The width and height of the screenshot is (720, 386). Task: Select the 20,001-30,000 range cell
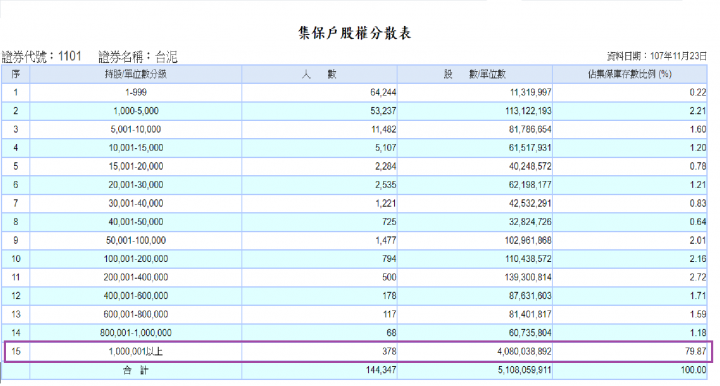point(135,185)
